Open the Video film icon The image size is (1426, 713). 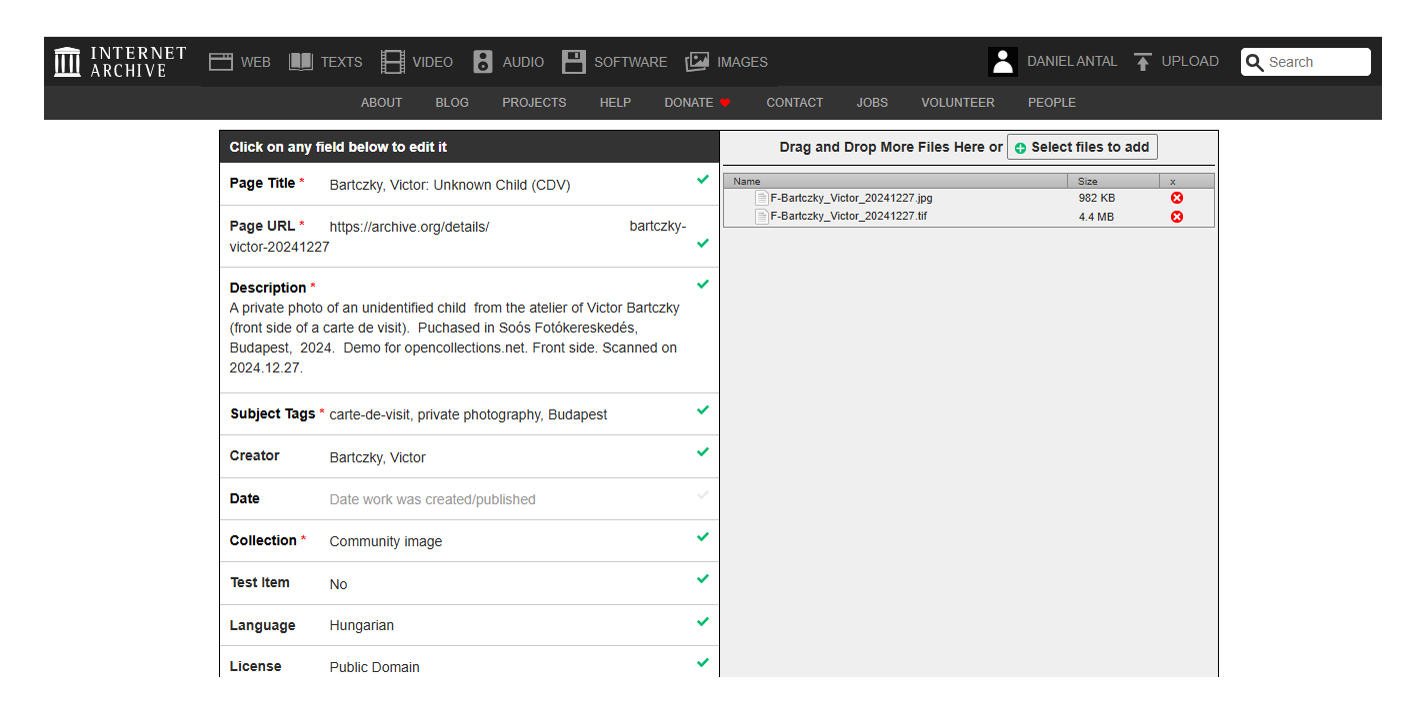[393, 62]
